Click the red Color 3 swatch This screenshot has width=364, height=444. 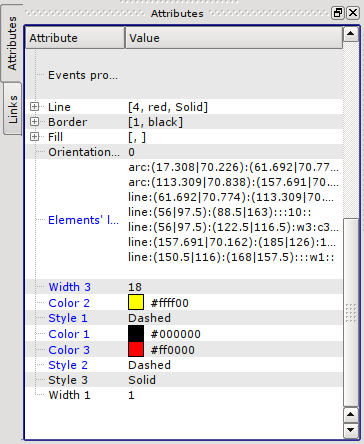coord(136,349)
